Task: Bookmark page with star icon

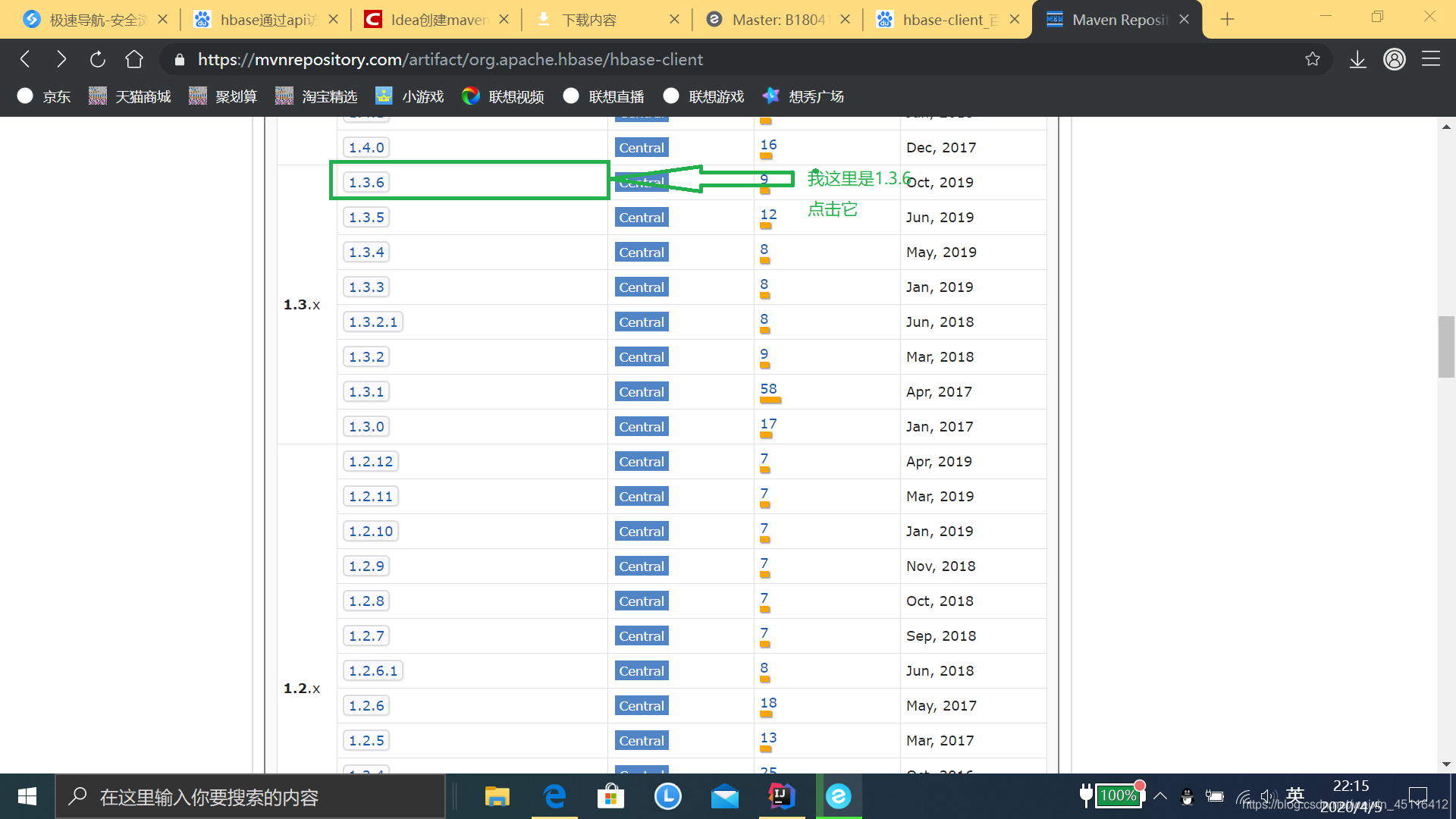Action: point(1313,59)
